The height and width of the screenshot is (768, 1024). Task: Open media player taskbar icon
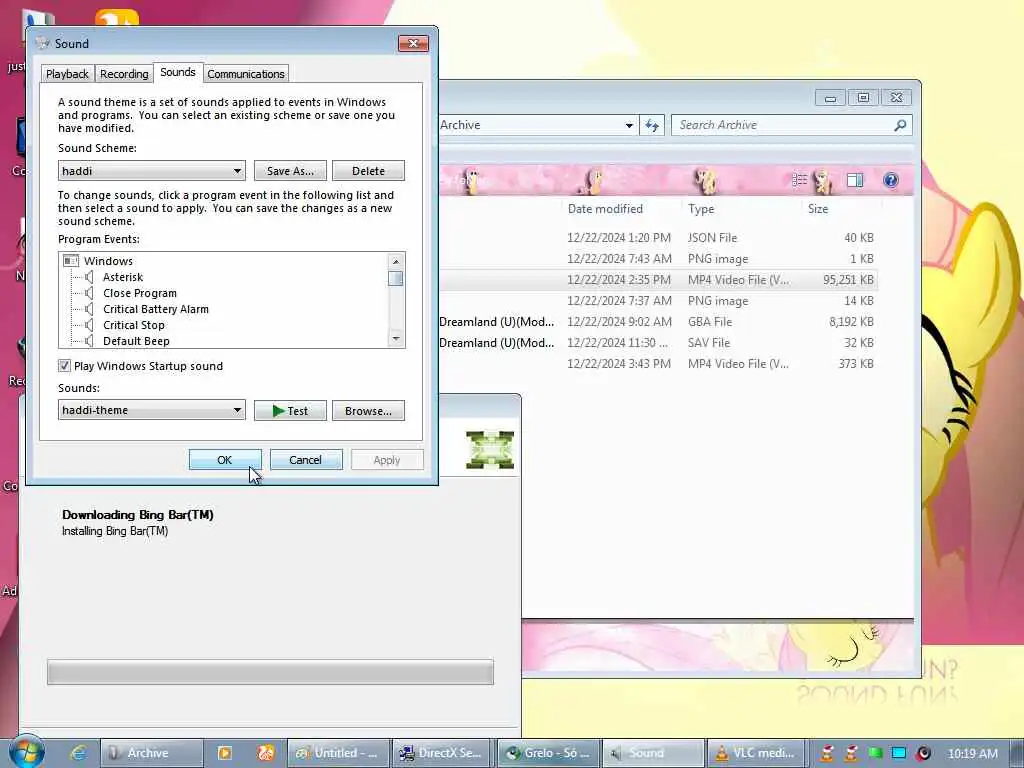coord(224,753)
